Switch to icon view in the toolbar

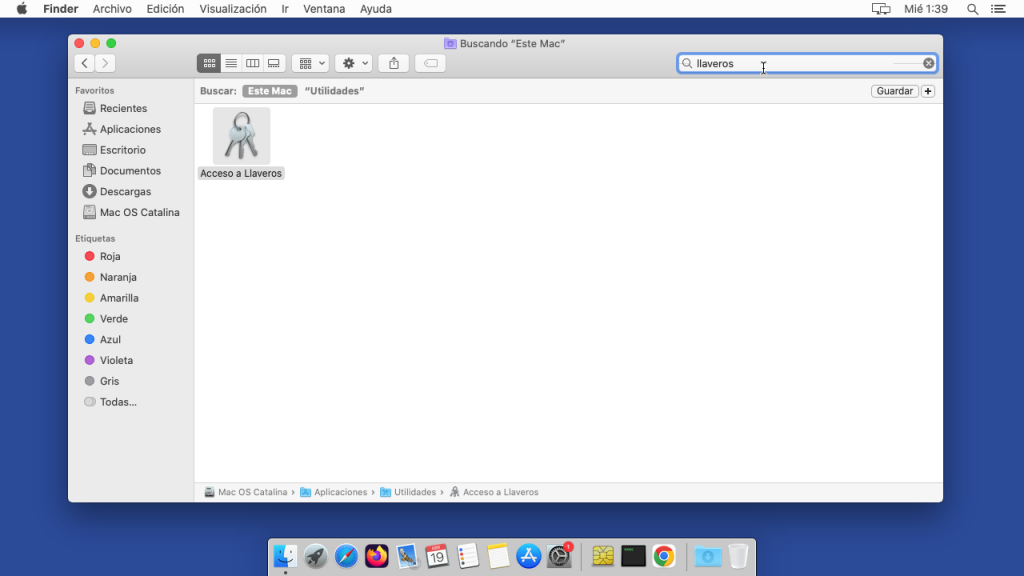(209, 63)
